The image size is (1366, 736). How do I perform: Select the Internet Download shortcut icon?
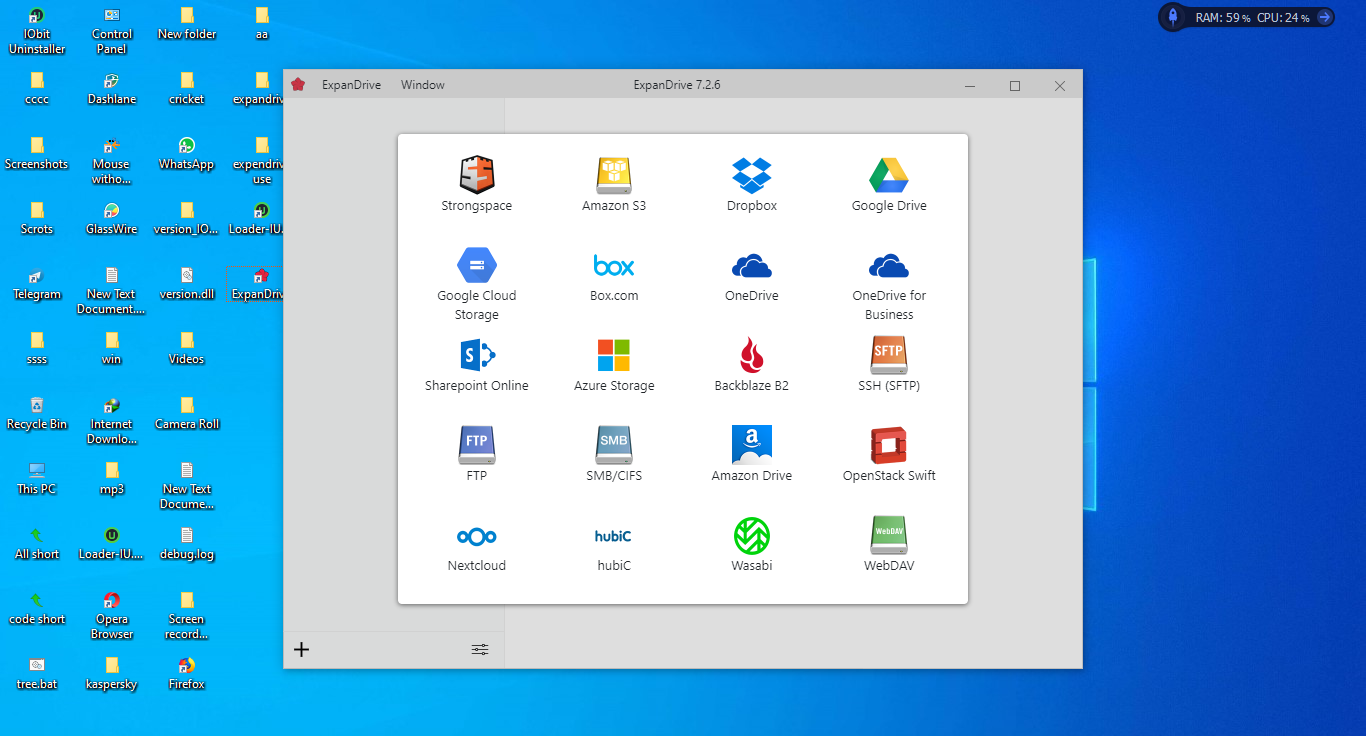(x=112, y=420)
